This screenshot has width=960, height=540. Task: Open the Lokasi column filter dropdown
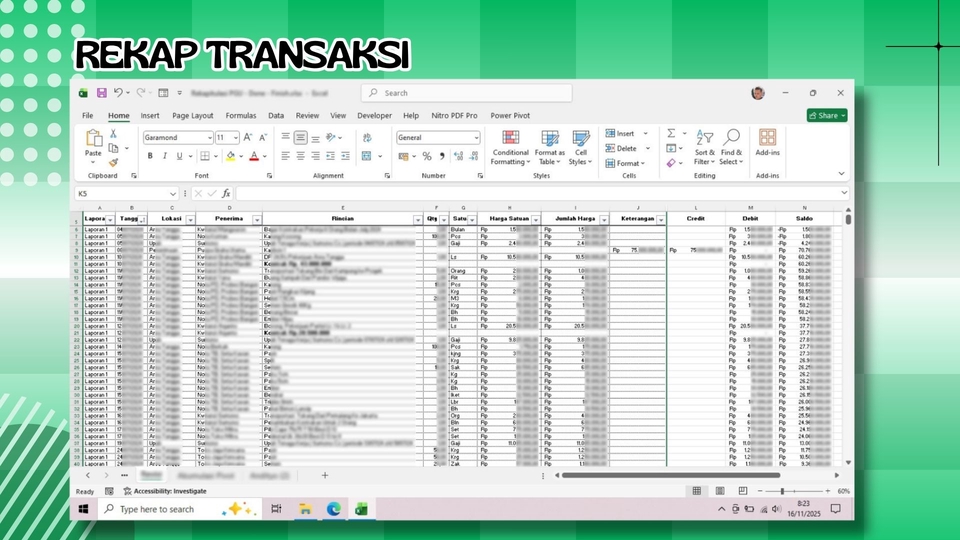coord(188,219)
